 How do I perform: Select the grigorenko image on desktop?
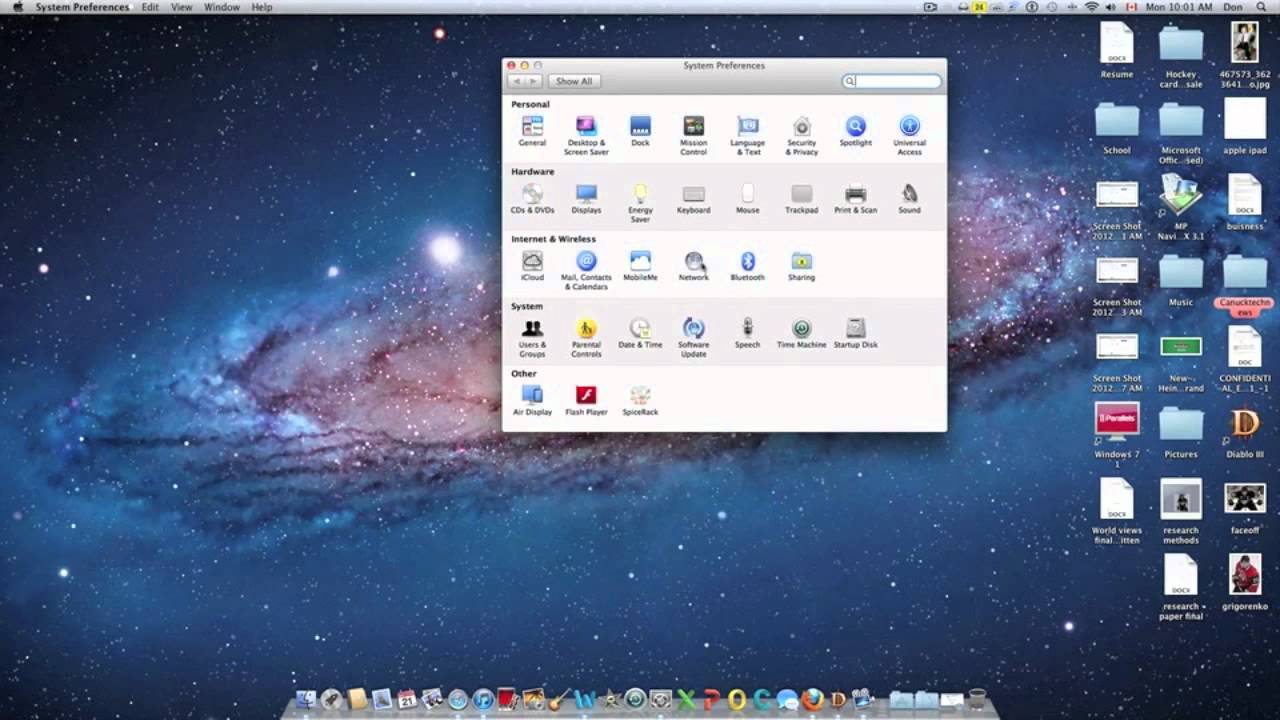(x=1245, y=583)
